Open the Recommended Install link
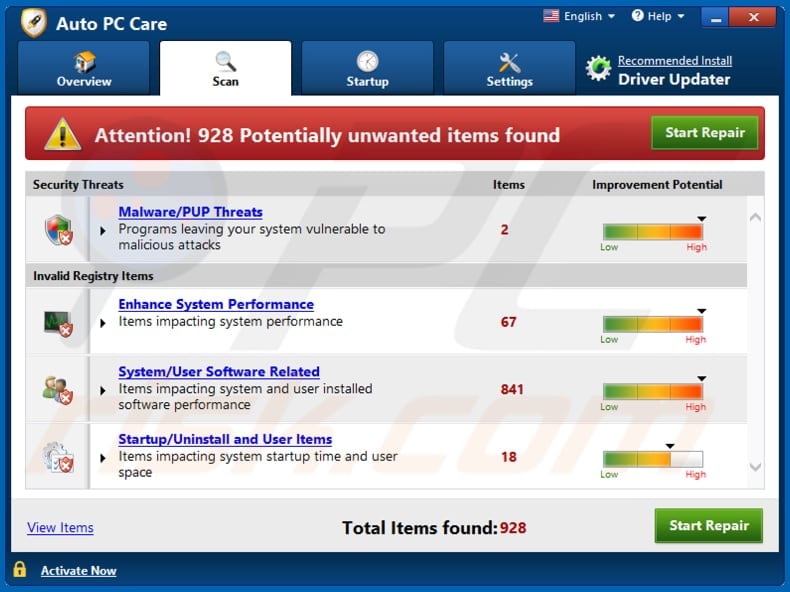The image size is (790, 592). pyautogui.click(x=675, y=61)
